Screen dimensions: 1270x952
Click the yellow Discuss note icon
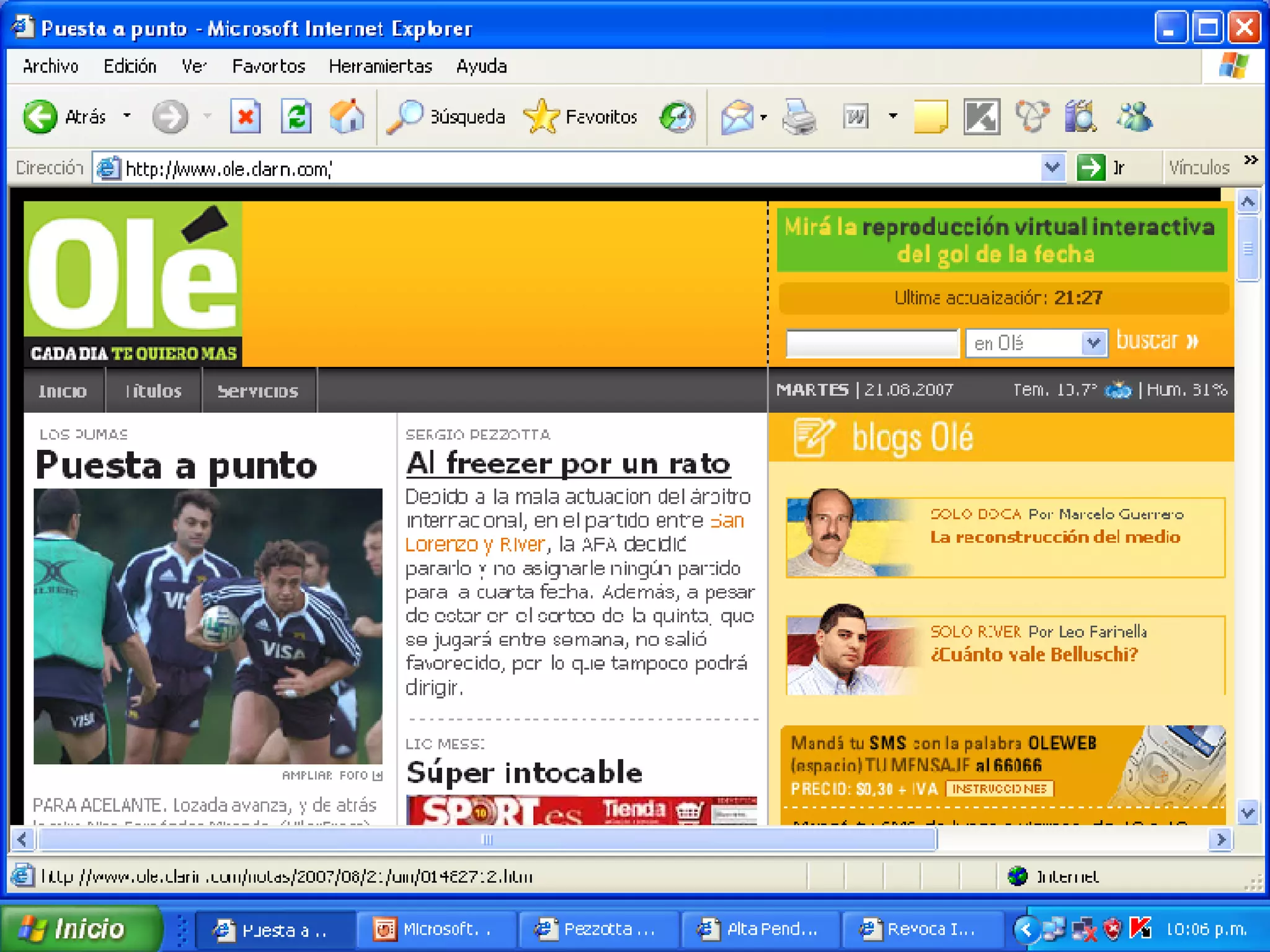931,117
